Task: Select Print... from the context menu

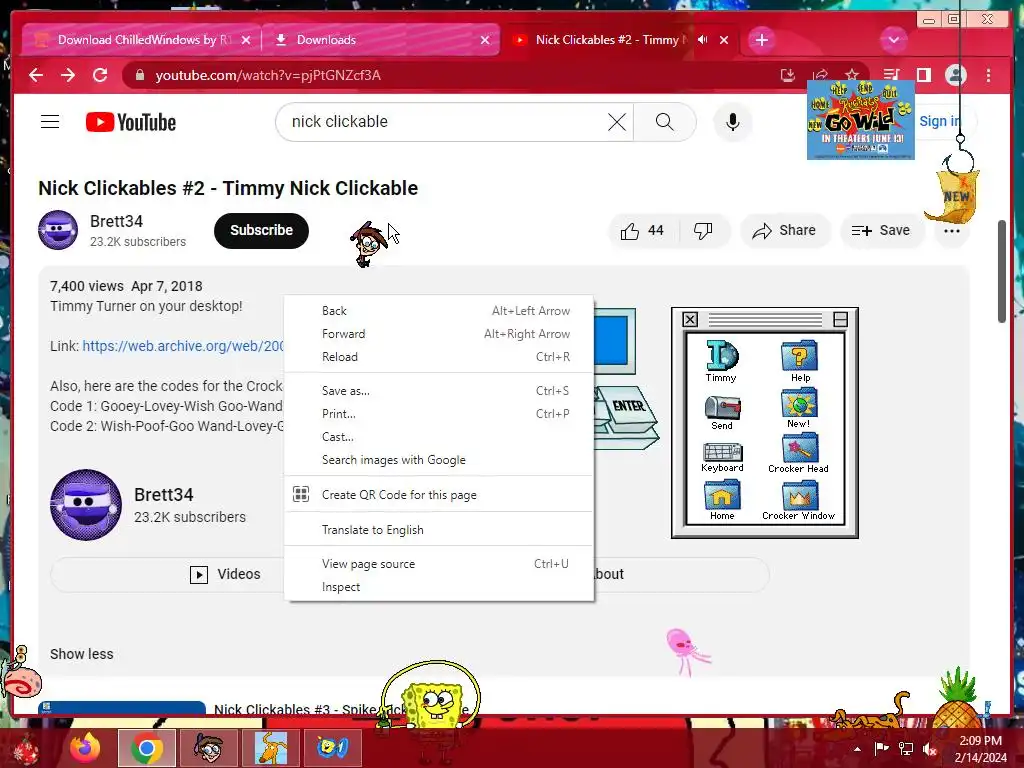Action: click(x=438, y=413)
